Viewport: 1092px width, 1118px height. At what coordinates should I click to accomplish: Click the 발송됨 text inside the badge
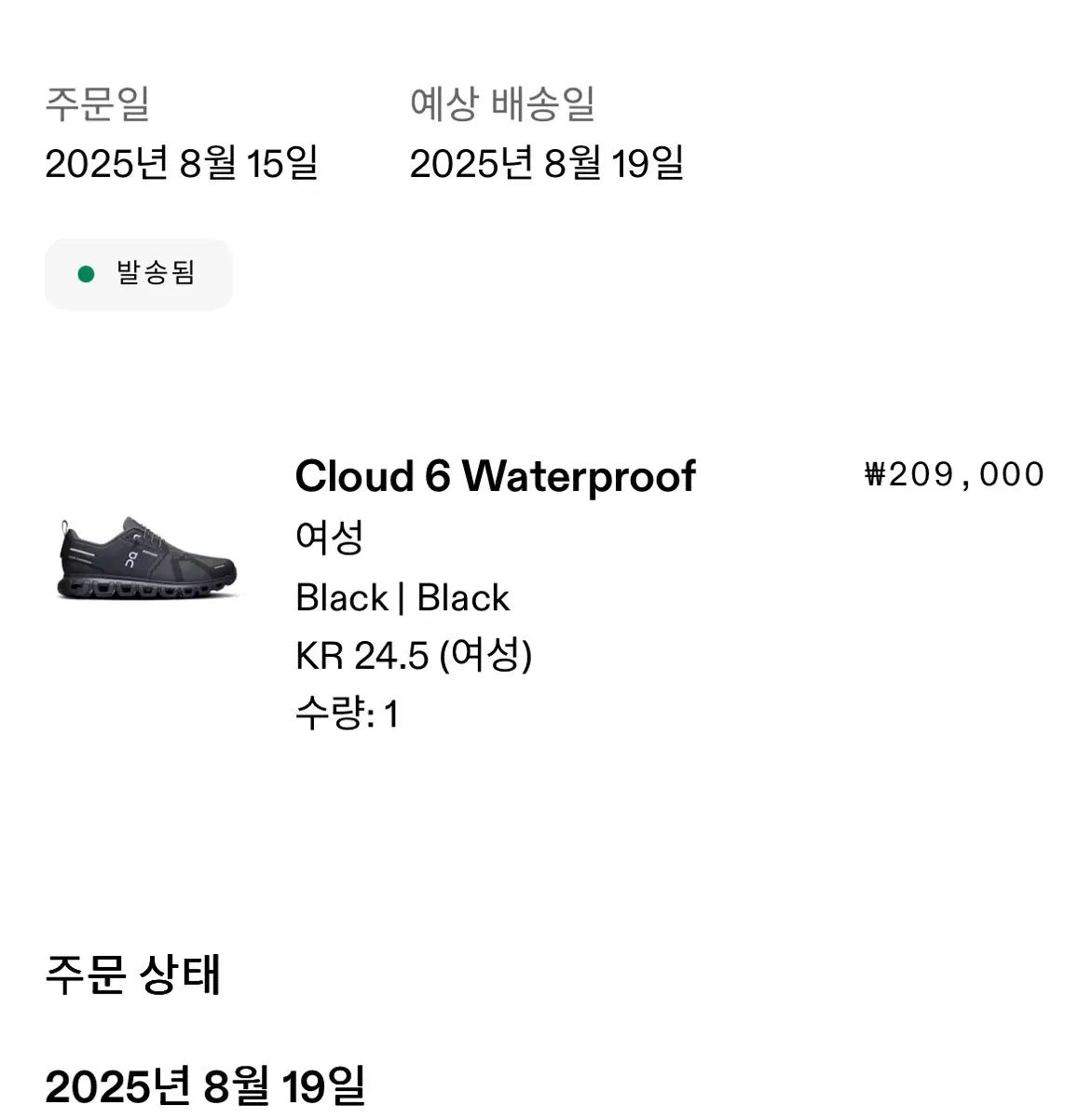(156, 274)
